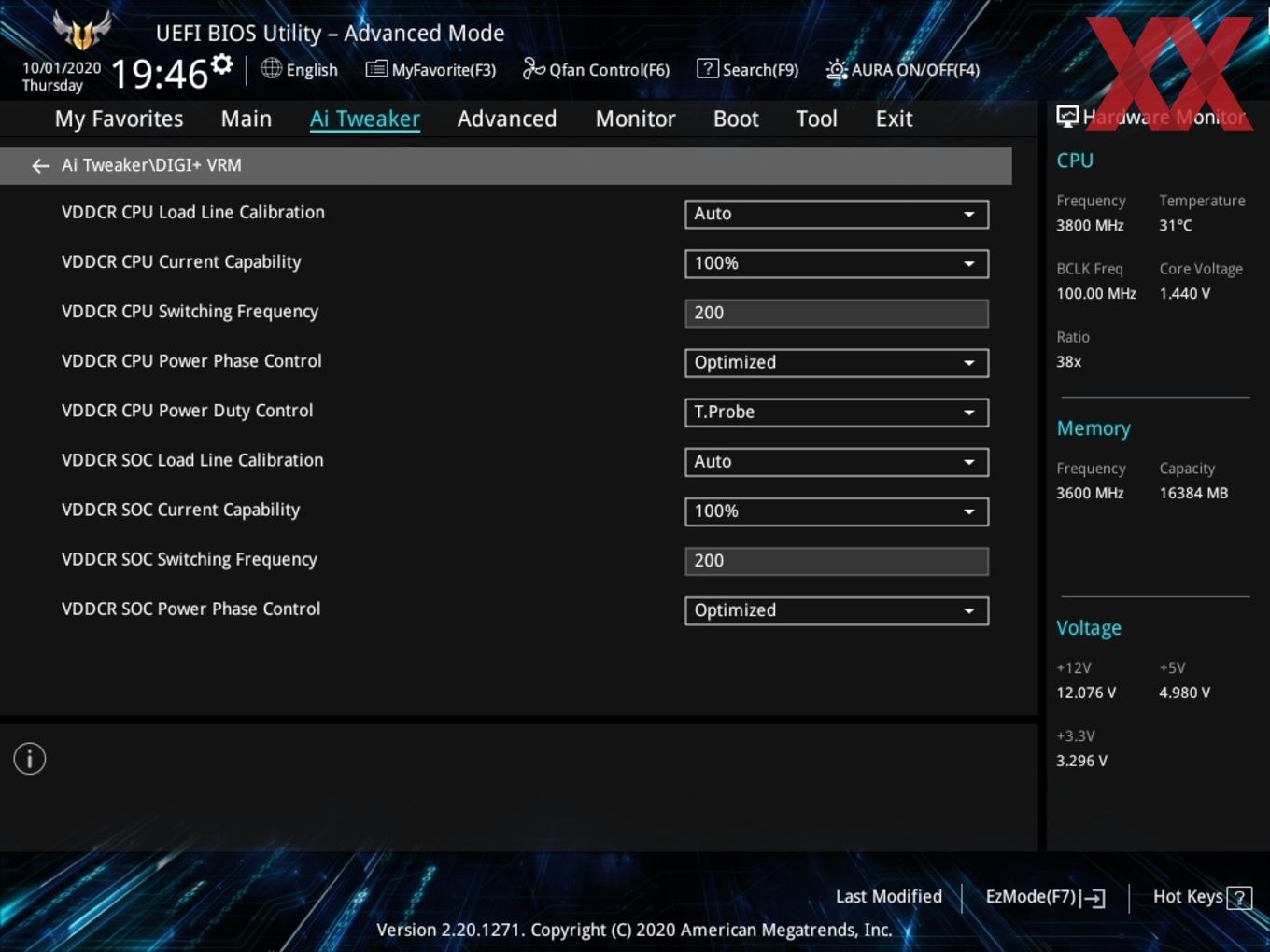Click the Memory section heading
Viewport: 1270px width, 952px height.
[1094, 428]
